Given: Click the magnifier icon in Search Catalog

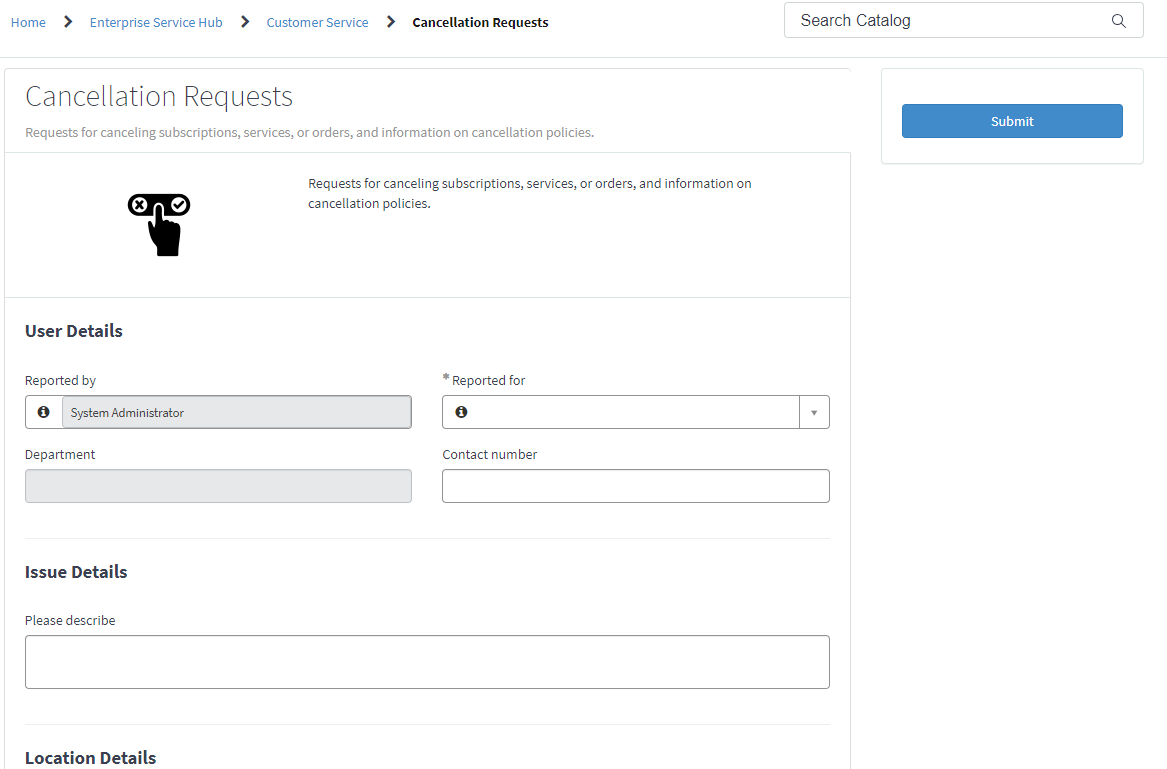Looking at the screenshot, I should 1118,21.
